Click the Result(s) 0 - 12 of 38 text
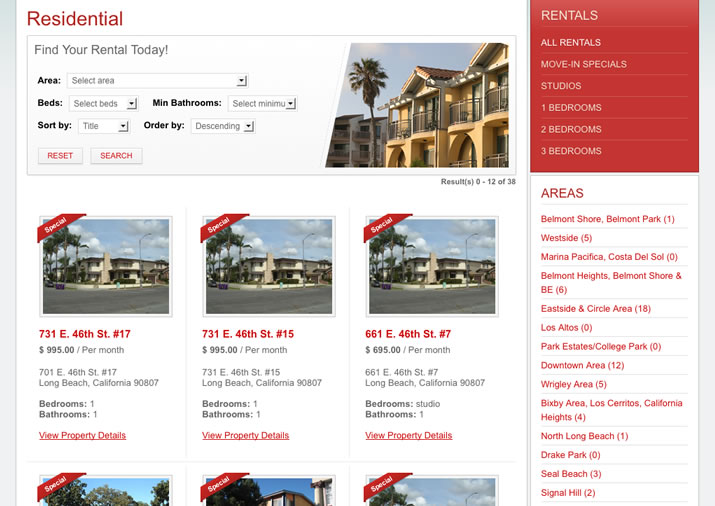Screen dimensions: 715x506 pyautogui.click(x=478, y=181)
